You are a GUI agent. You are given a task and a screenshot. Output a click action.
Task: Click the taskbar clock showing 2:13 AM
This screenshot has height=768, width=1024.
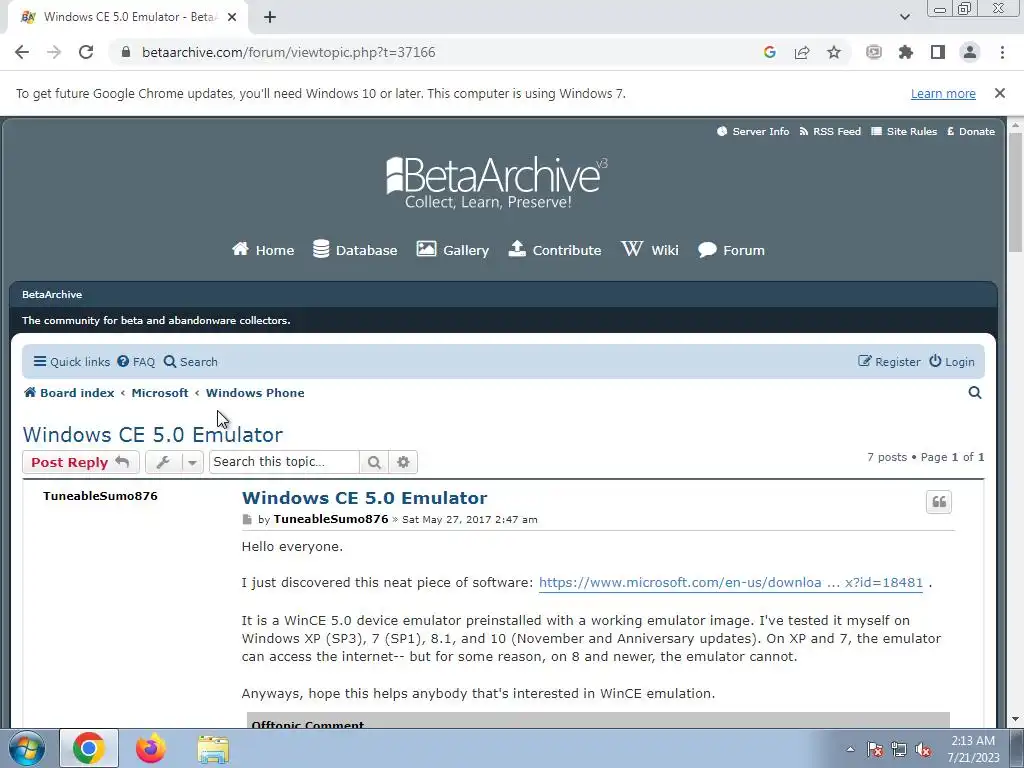[x=973, y=749]
